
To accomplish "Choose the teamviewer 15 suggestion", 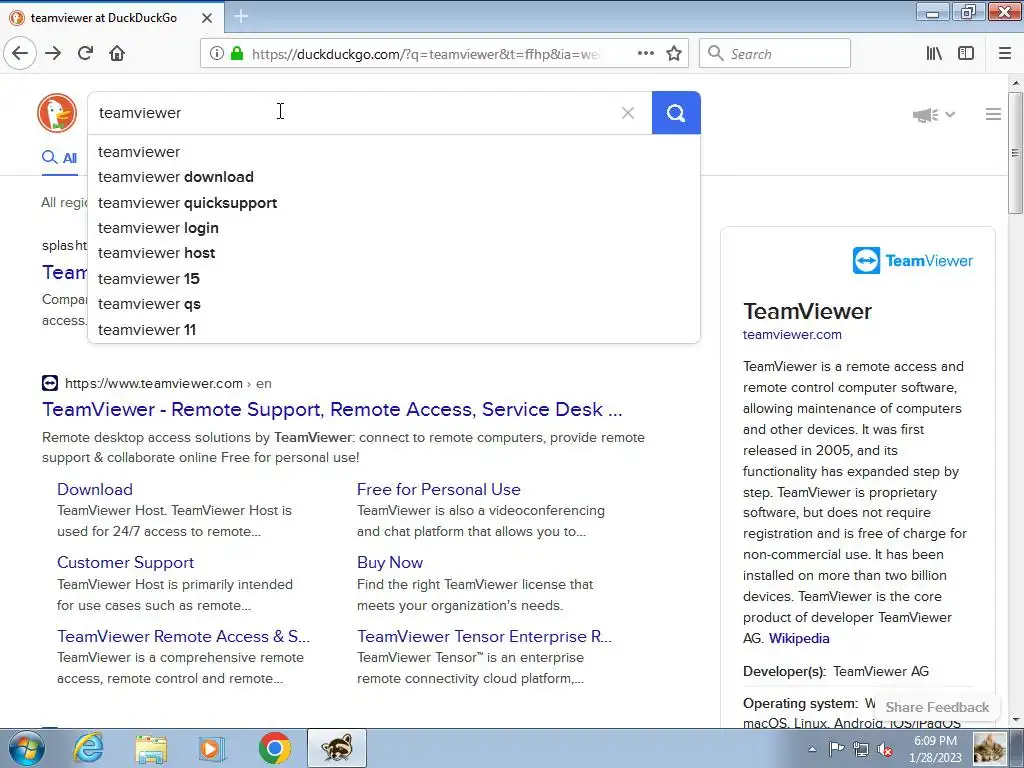I will [394, 279].
